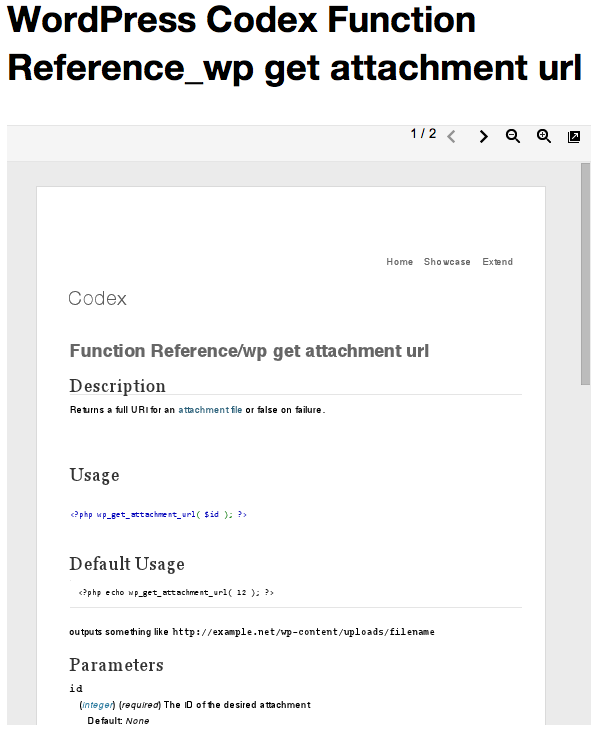Zoom in with plus magnifier icon
Screen dimensions: 600x739
pyautogui.click(x=544, y=136)
